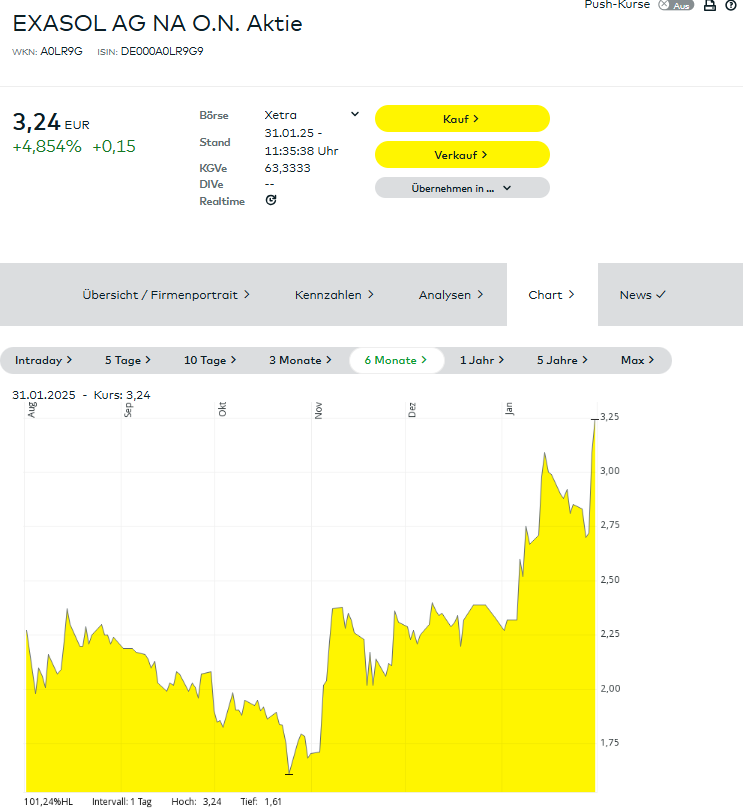The height and width of the screenshot is (811, 743).
Task: Click the 101,24%HL label
Action: click(x=49, y=802)
